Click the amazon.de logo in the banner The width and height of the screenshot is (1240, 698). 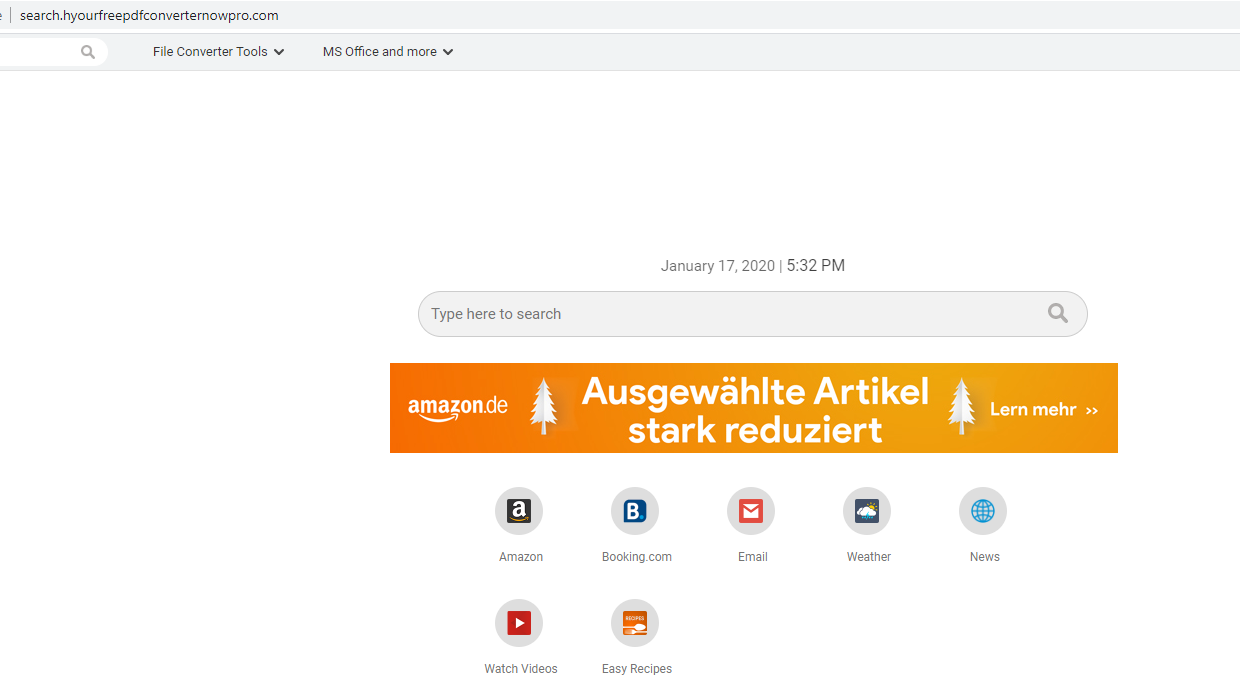(458, 408)
